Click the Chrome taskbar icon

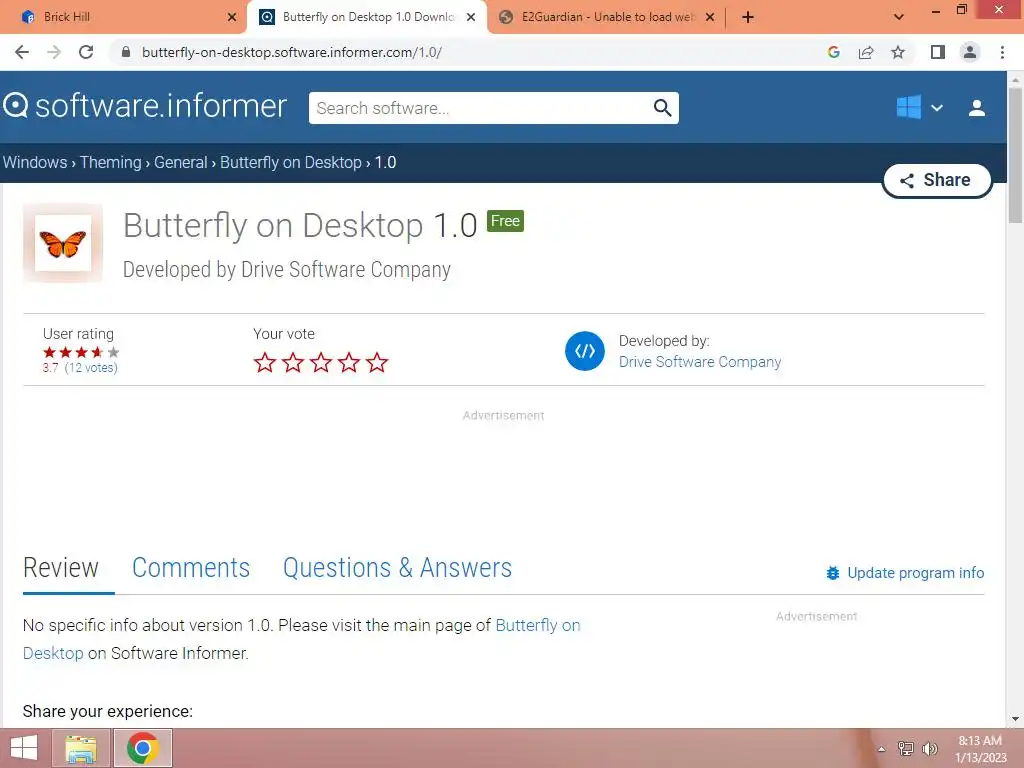(143, 748)
